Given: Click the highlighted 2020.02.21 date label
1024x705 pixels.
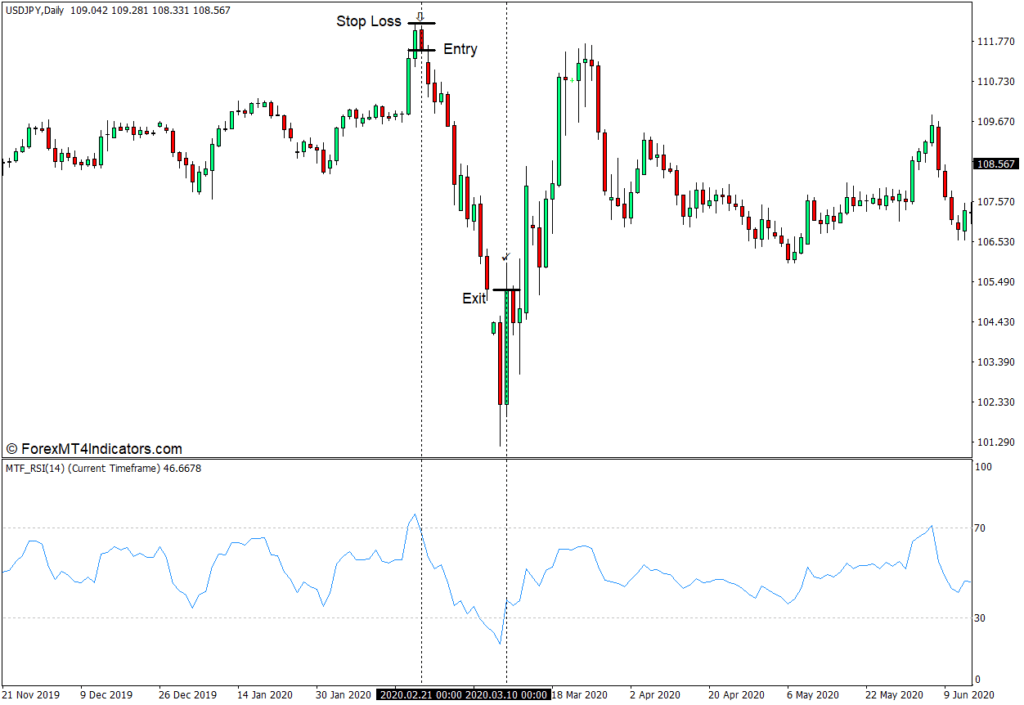Looking at the screenshot, I should point(420,694).
